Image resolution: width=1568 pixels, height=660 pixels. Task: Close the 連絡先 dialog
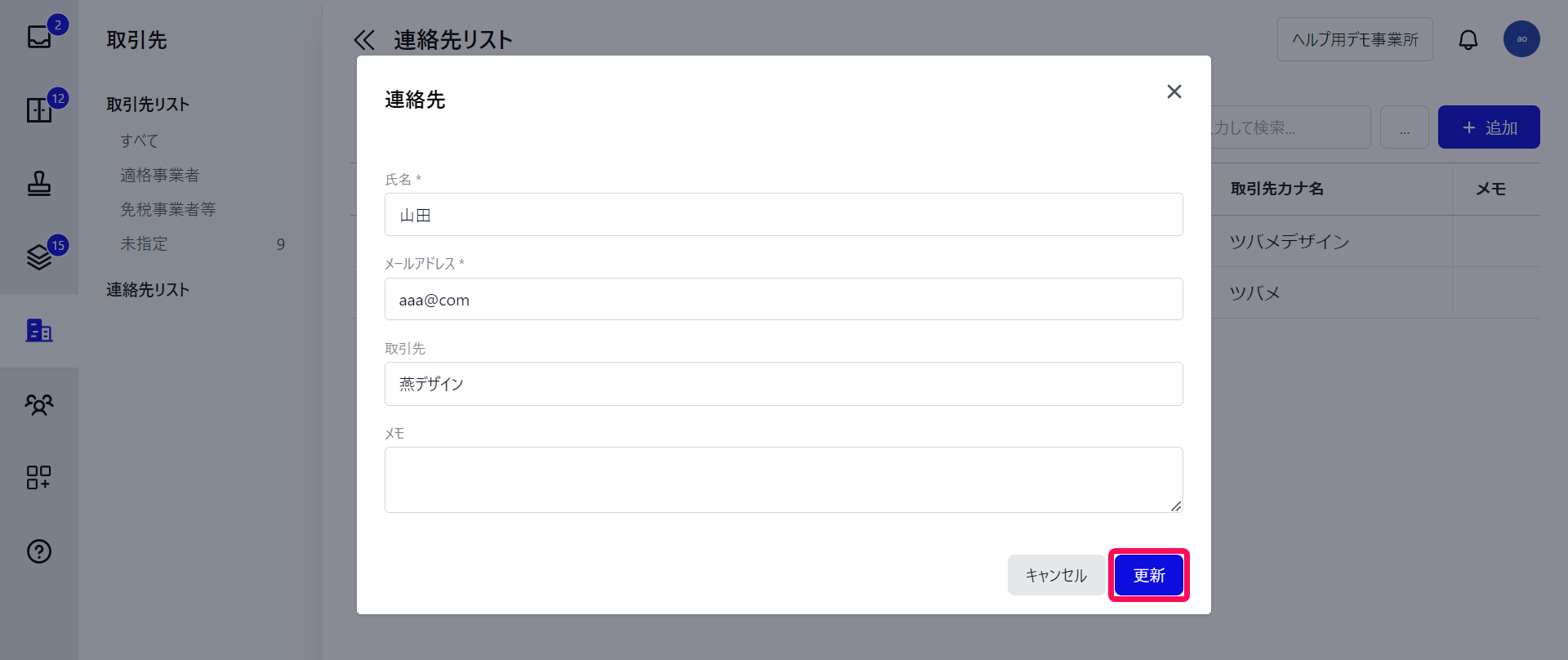[1174, 91]
